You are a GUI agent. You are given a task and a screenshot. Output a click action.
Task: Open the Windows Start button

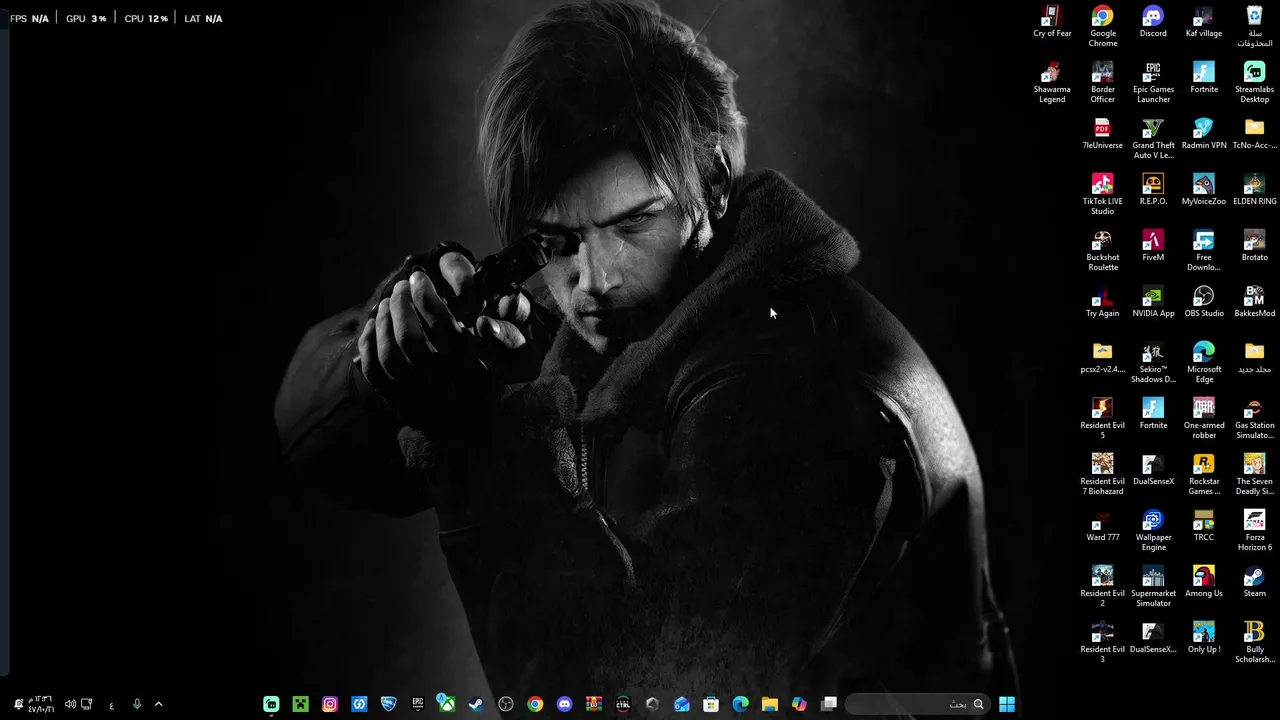coord(1007,704)
